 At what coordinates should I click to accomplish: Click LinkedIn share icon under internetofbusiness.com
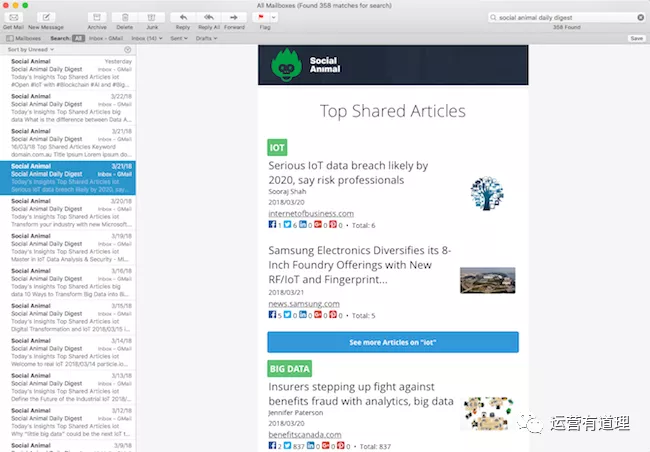pyautogui.click(x=303, y=224)
